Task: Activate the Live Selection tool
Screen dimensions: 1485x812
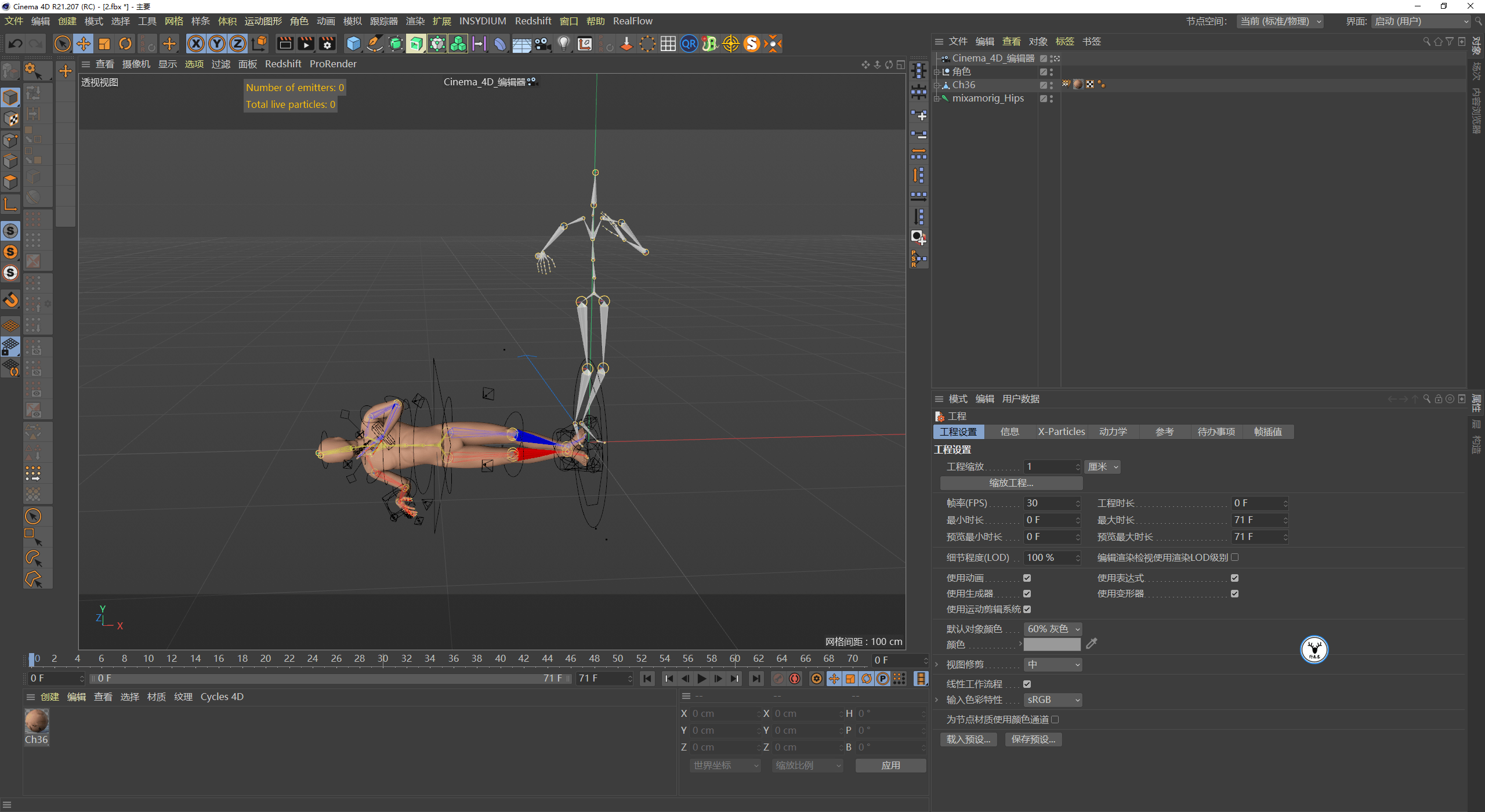Action: pos(63,43)
